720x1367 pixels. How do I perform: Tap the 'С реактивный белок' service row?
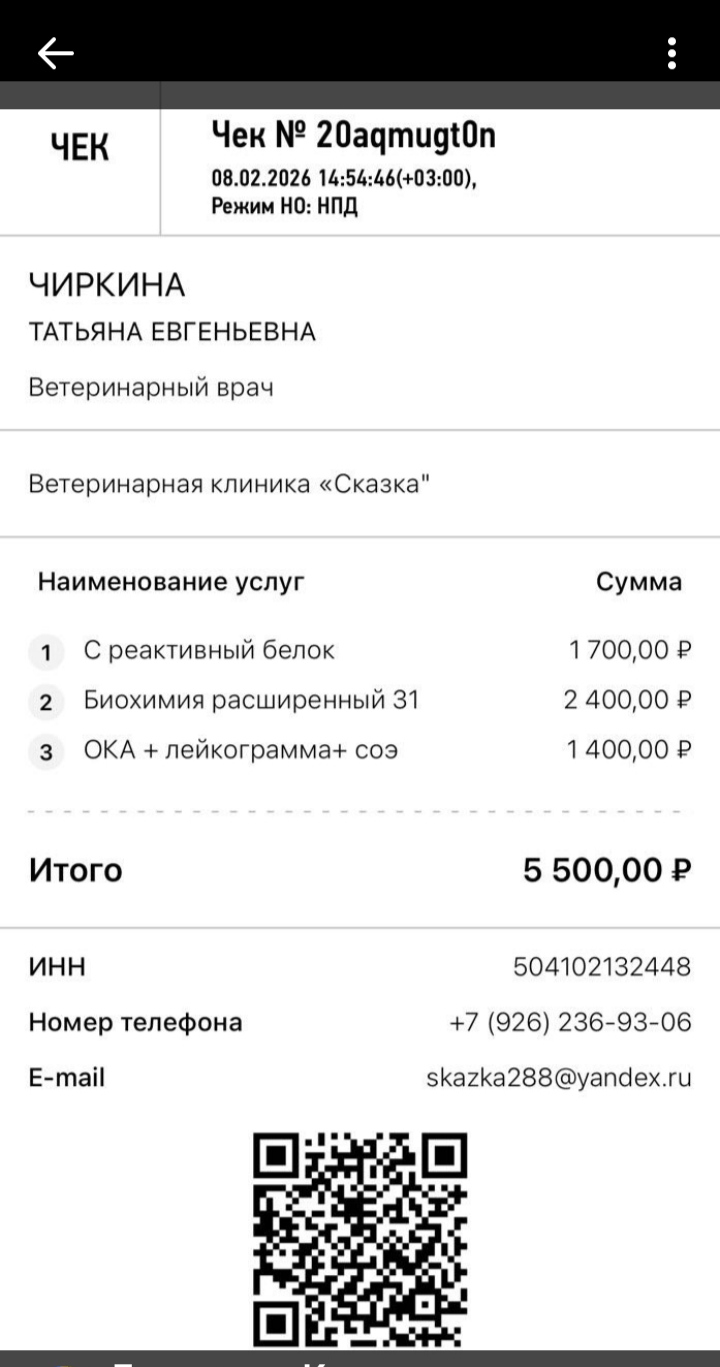pos(209,651)
